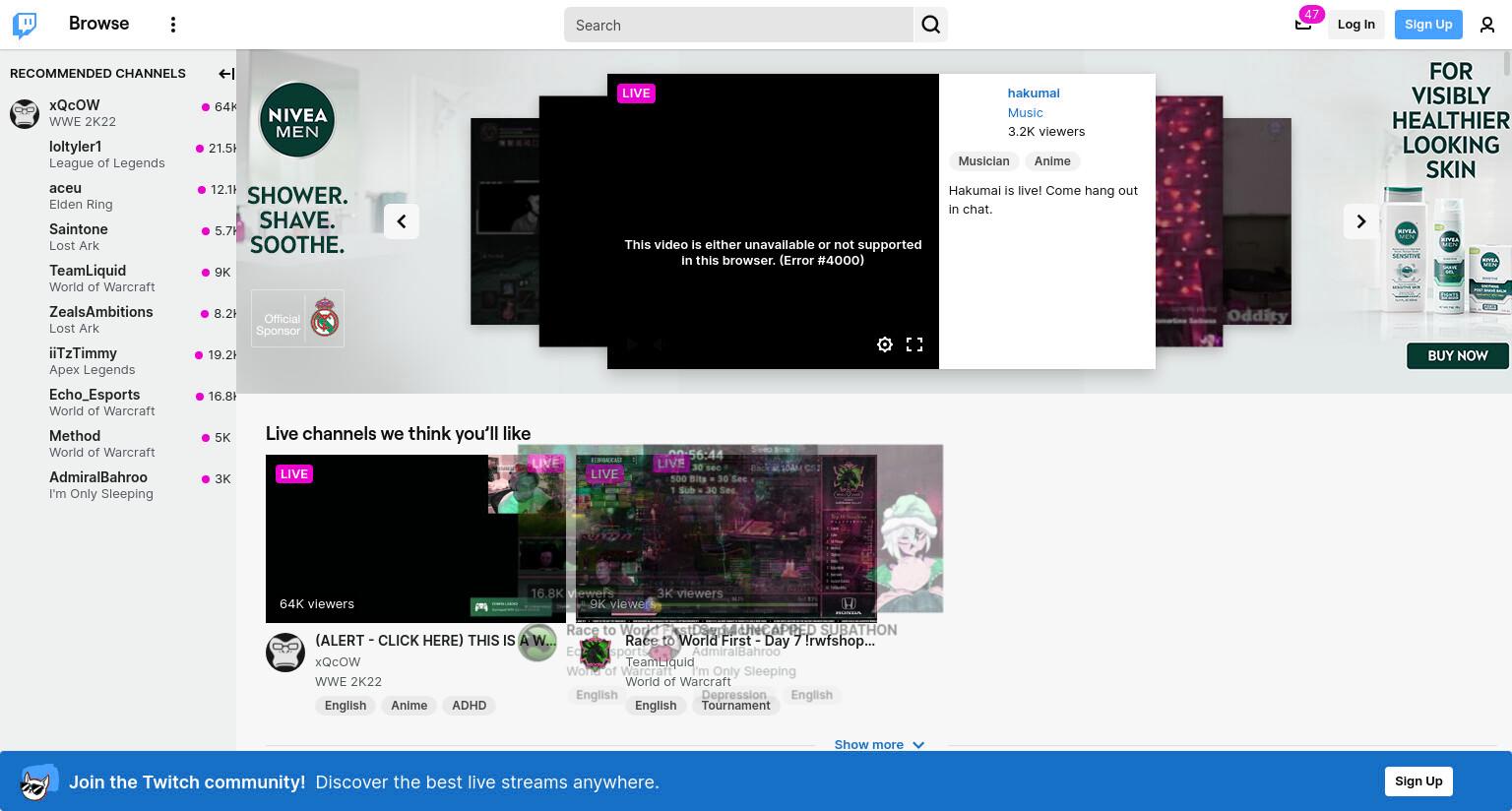This screenshot has height=811, width=1512.
Task: Open hakumai channel link
Action: tap(1034, 94)
